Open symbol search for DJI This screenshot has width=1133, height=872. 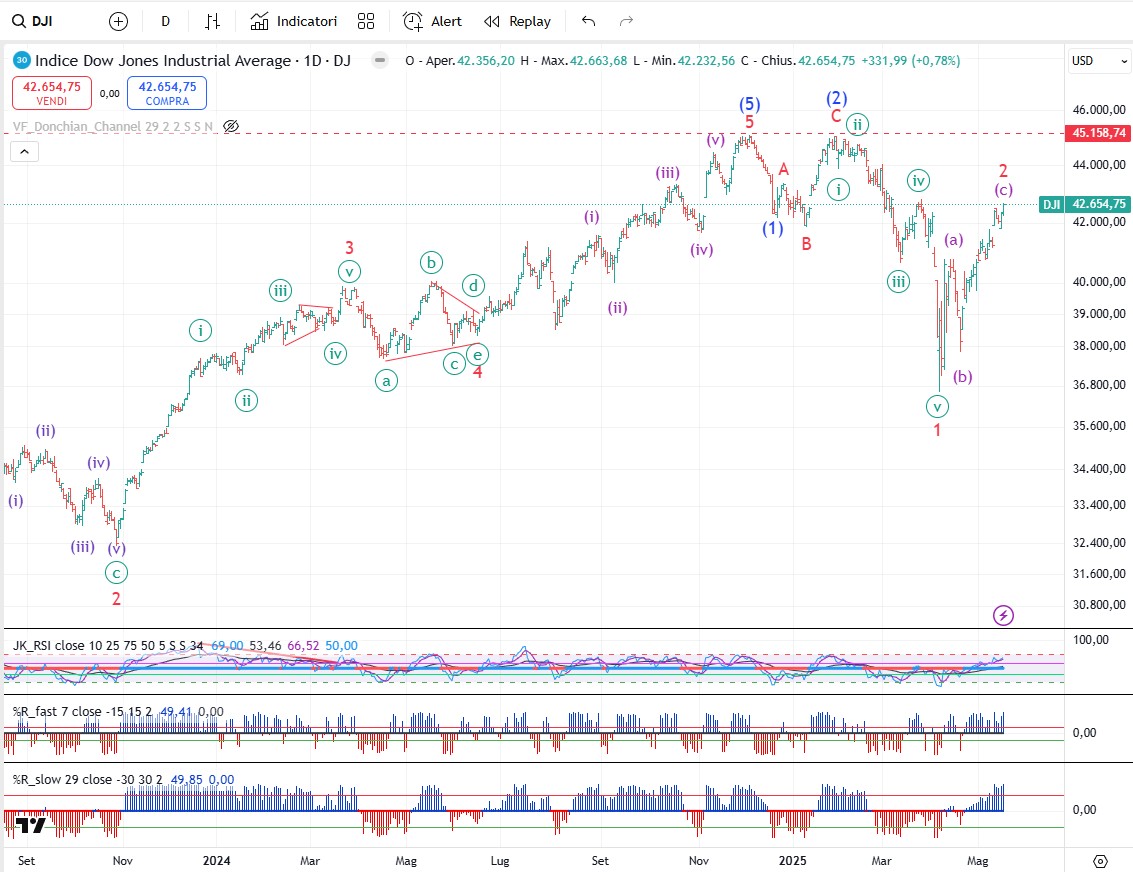(33, 22)
